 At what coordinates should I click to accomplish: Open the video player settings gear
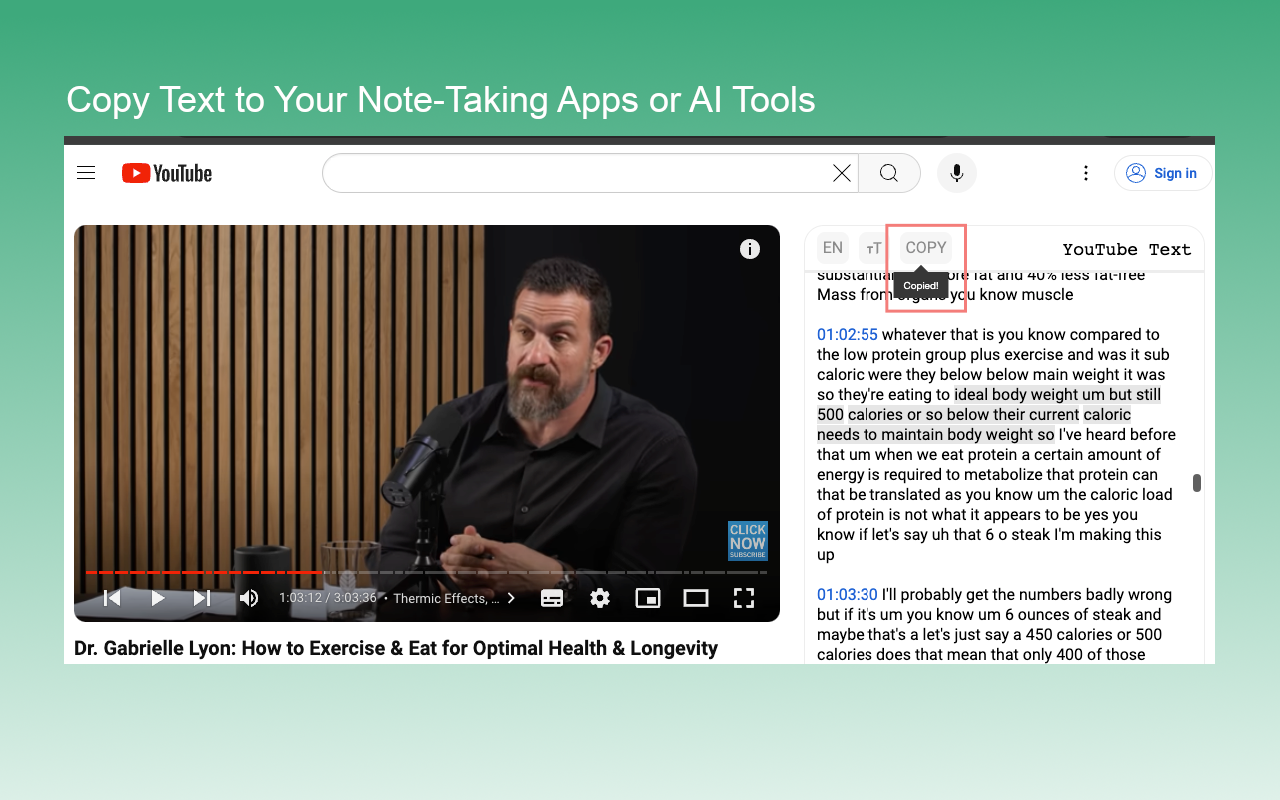pyautogui.click(x=600, y=597)
